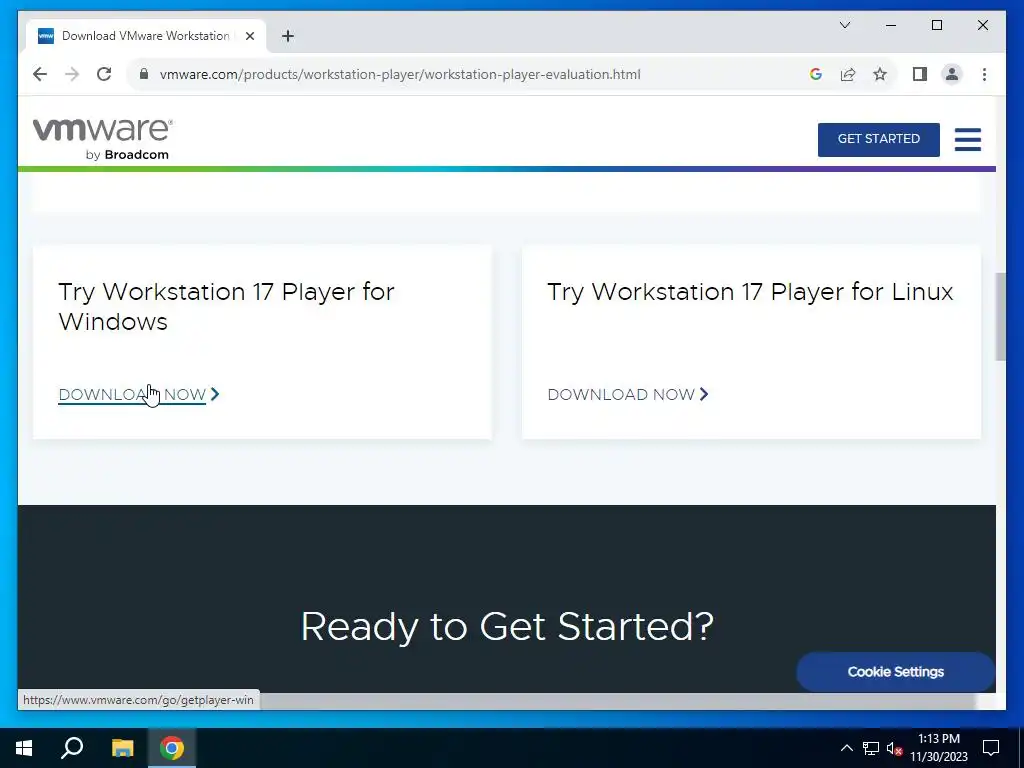This screenshot has height=768, width=1024.
Task: View site information via lock icon
Action: (x=144, y=74)
